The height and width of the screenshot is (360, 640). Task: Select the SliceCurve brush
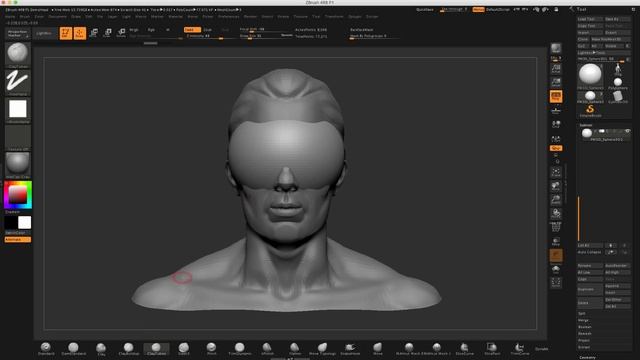point(464,349)
